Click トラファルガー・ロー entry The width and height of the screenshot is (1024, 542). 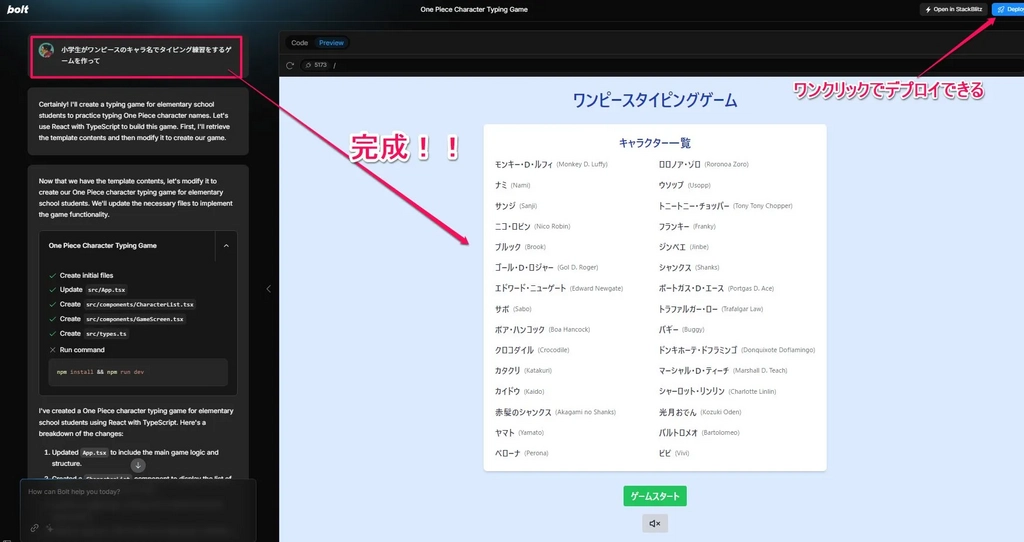(x=711, y=309)
